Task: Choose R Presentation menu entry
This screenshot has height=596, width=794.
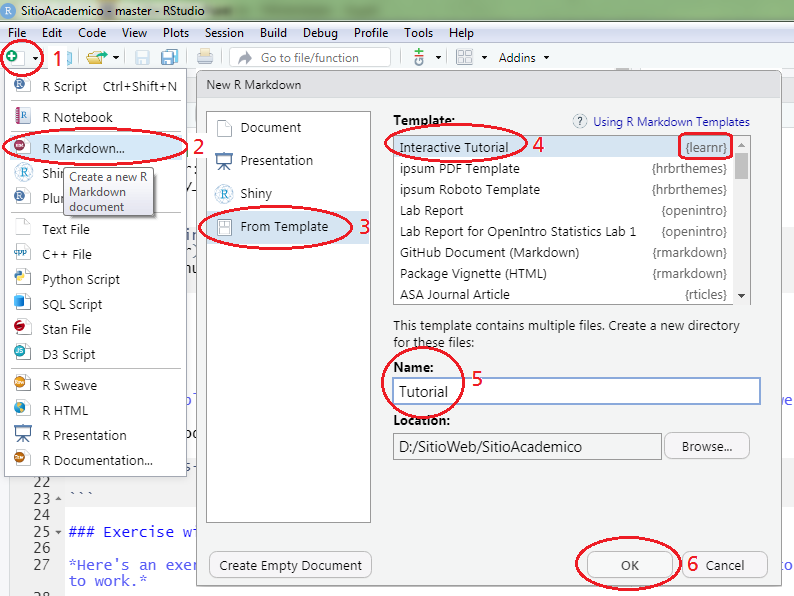Action: point(96,435)
